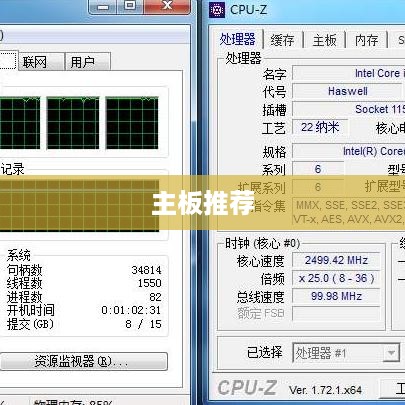Click the Haswell codename field
This screenshot has height=405, width=405.
347,91
